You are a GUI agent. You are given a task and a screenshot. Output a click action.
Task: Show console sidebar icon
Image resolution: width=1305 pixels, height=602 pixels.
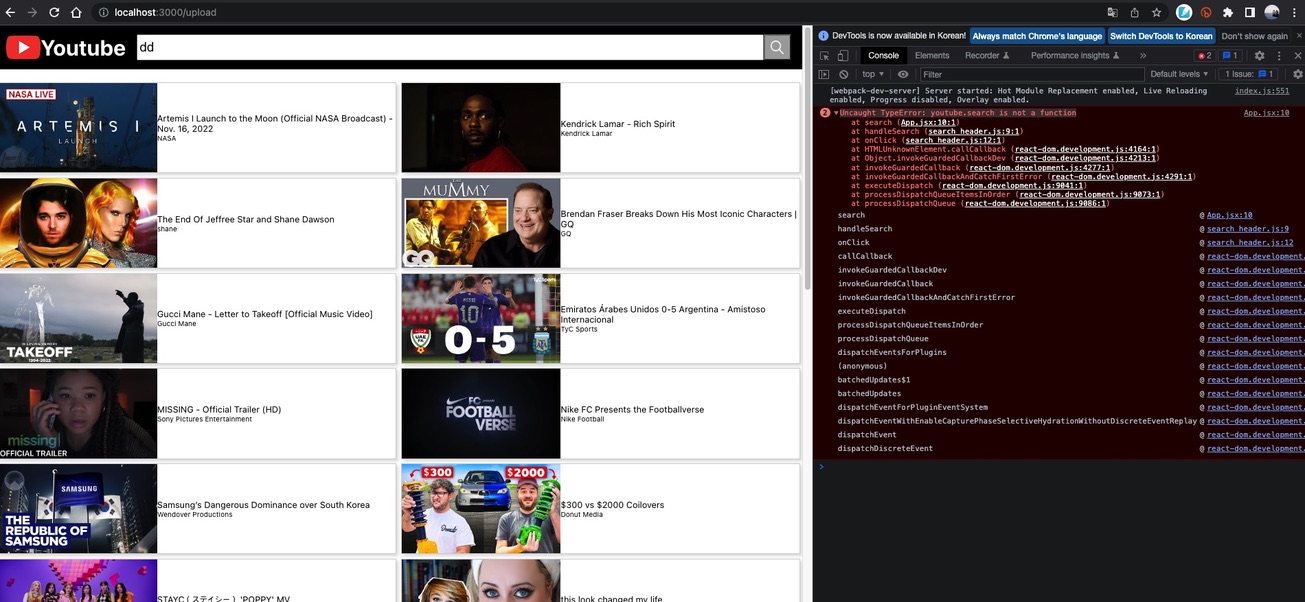(824, 74)
